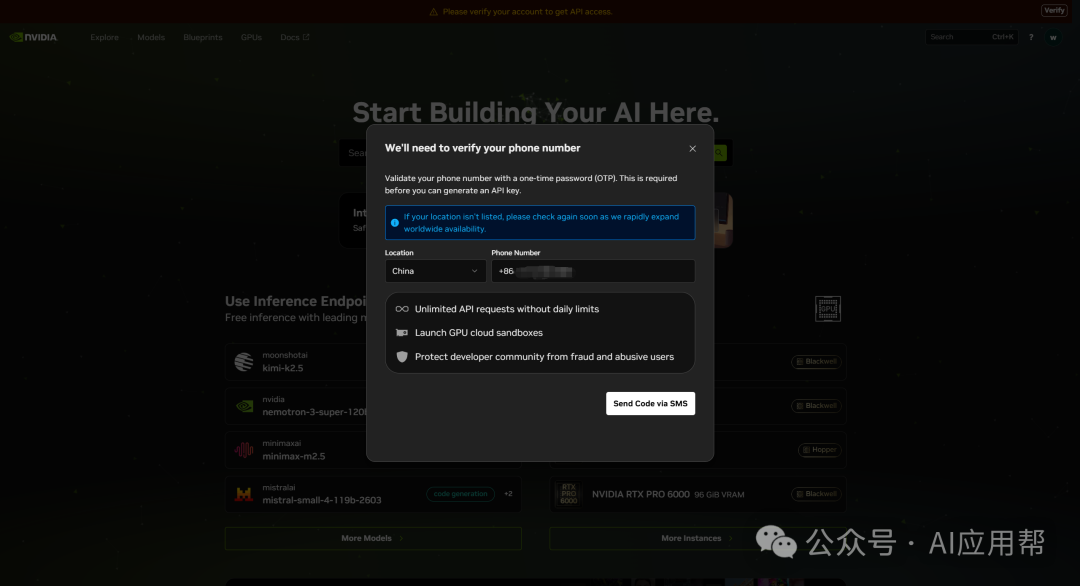The height and width of the screenshot is (586, 1080).
Task: Open the user avatar 'w' menu
Action: pyautogui.click(x=1053, y=37)
